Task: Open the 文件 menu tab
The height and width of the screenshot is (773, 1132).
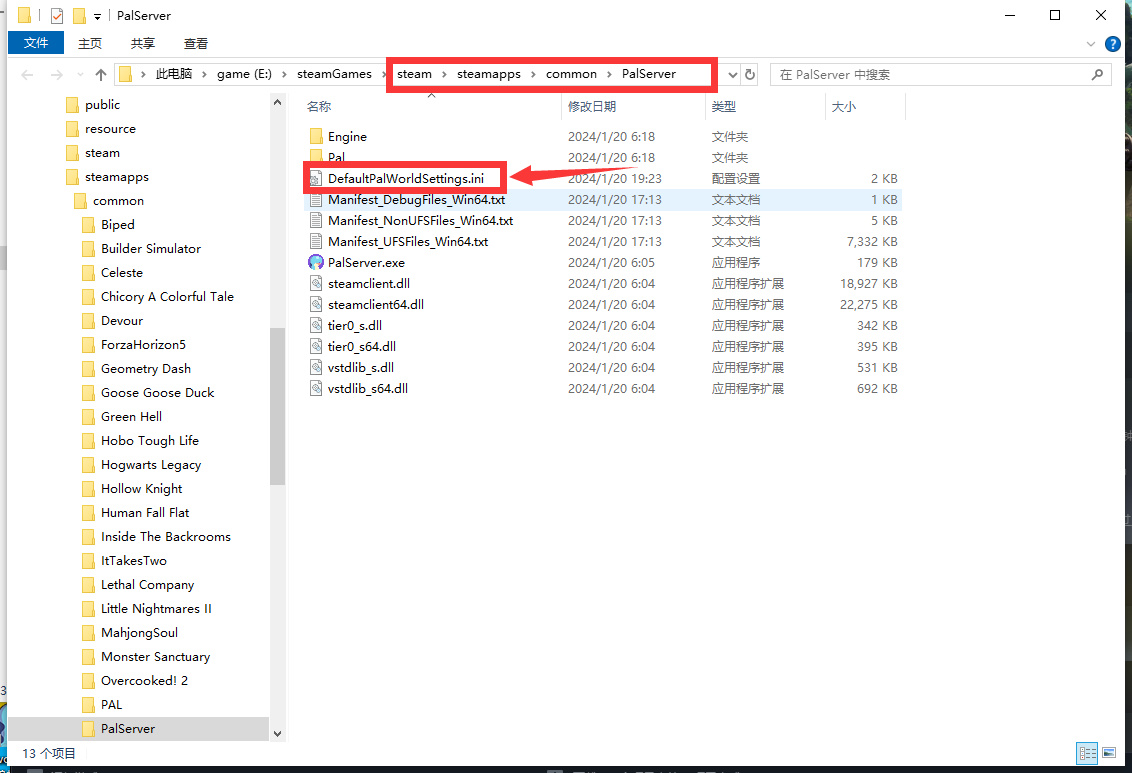Action: click(x=36, y=43)
